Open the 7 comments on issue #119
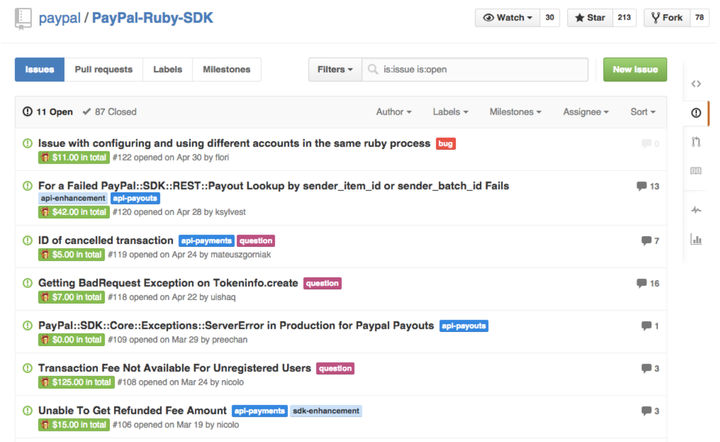This screenshot has width=720, height=442. click(650, 241)
